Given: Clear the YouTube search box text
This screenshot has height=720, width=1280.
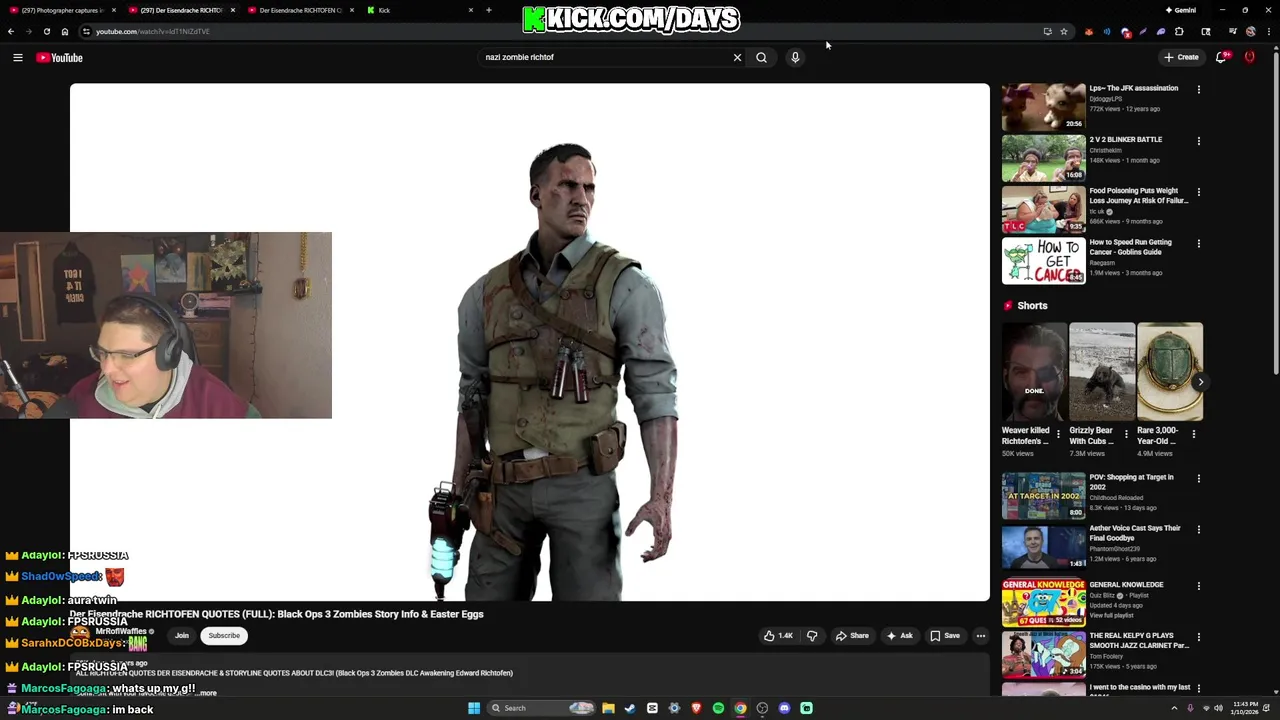Looking at the screenshot, I should [x=738, y=58].
